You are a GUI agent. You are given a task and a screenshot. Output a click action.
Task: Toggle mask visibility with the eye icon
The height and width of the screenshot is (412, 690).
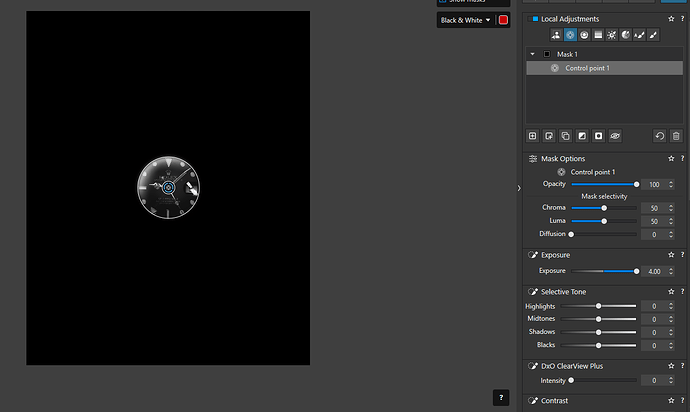615,135
